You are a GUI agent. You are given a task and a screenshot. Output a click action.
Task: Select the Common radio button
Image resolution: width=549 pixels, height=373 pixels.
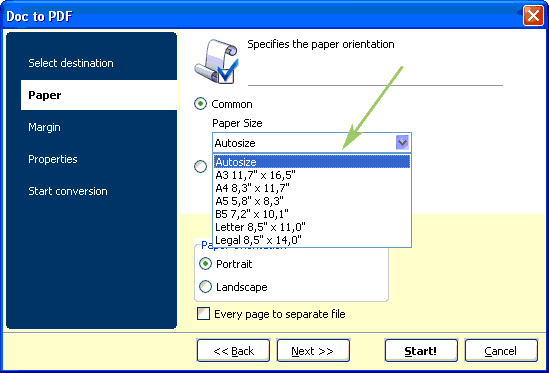[x=200, y=104]
